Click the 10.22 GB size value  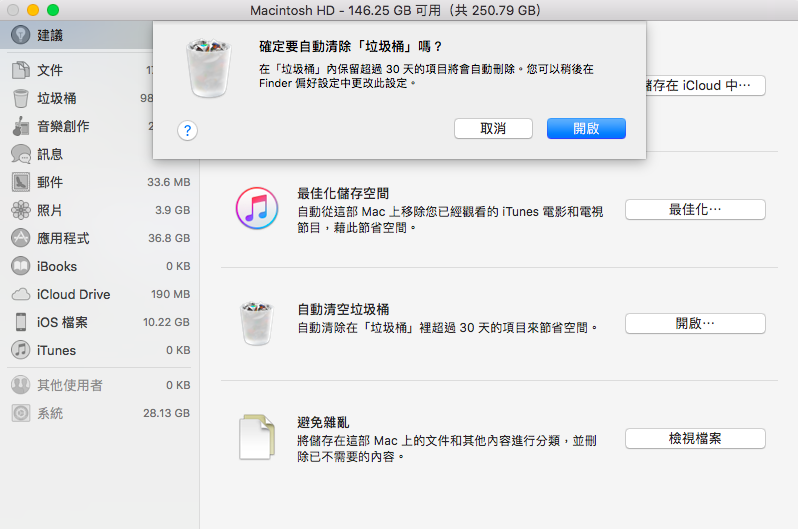pyautogui.click(x=166, y=322)
